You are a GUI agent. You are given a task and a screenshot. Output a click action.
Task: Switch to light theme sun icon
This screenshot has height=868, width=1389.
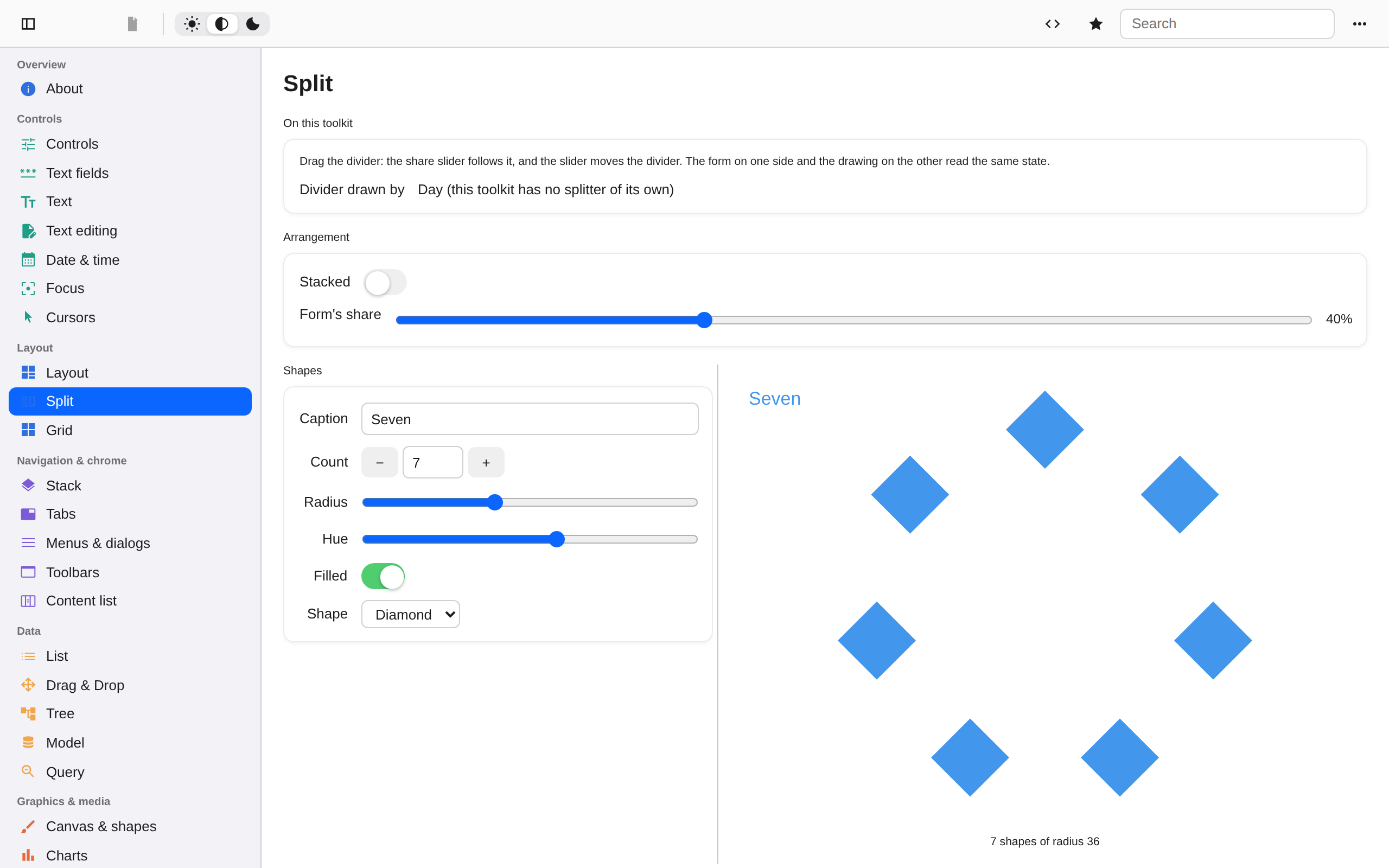point(192,23)
